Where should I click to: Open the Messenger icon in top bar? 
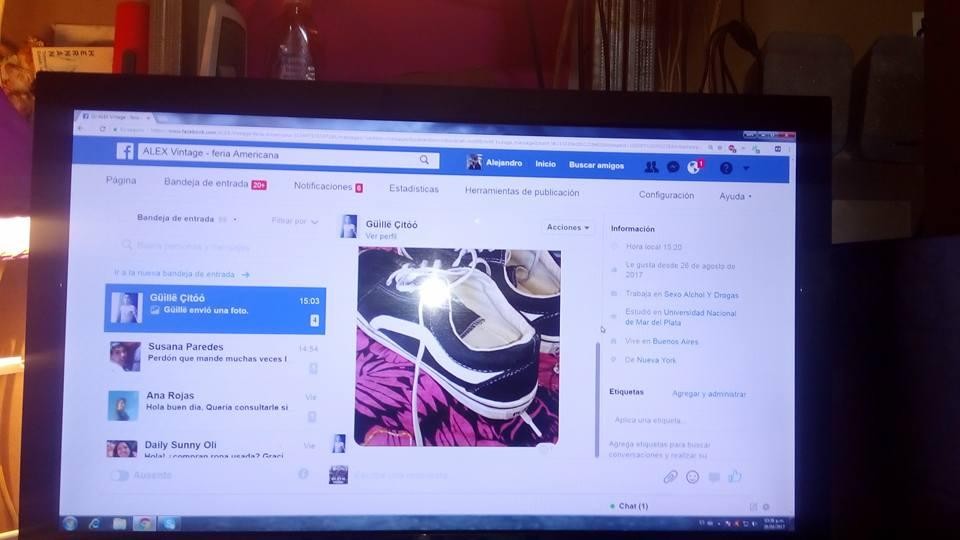click(x=673, y=167)
